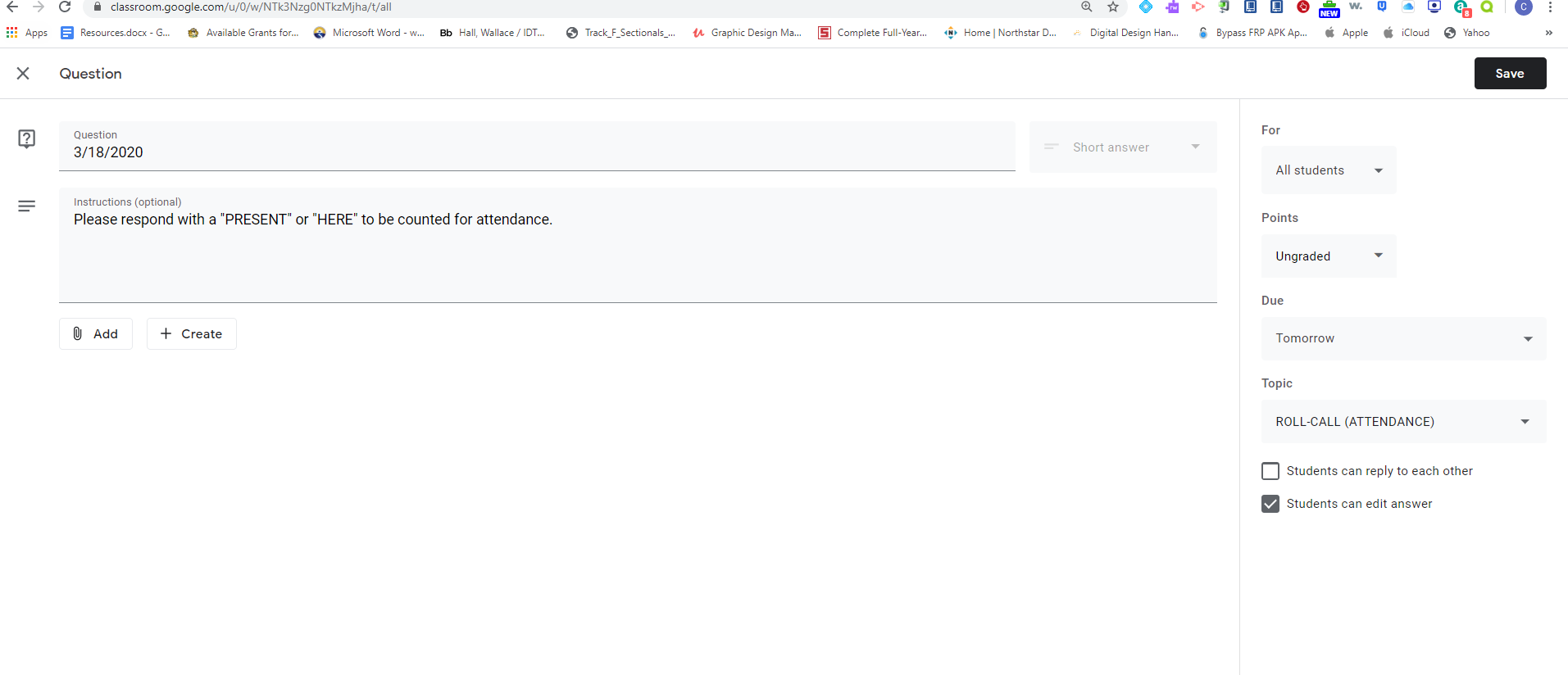Open the browser zoom magnifier icon

click(x=1086, y=7)
